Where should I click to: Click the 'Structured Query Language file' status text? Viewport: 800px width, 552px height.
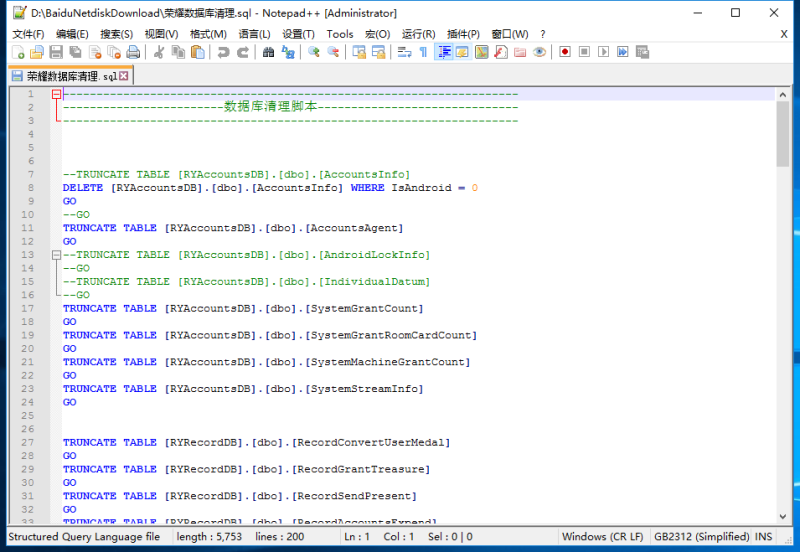pyautogui.click(x=84, y=537)
